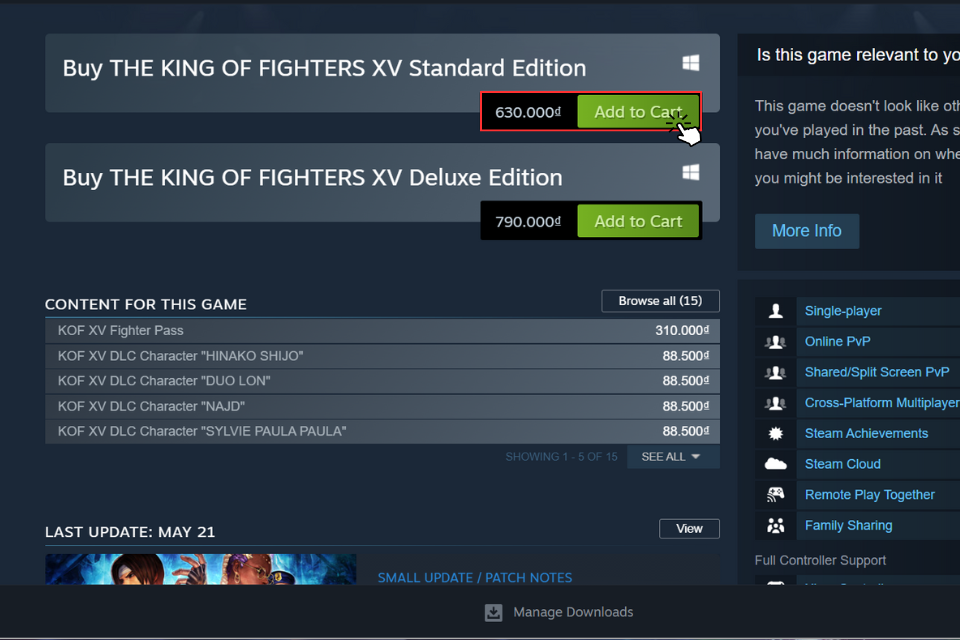Select DLC Character "DUO LON" row
The height and width of the screenshot is (640, 960).
click(x=382, y=381)
